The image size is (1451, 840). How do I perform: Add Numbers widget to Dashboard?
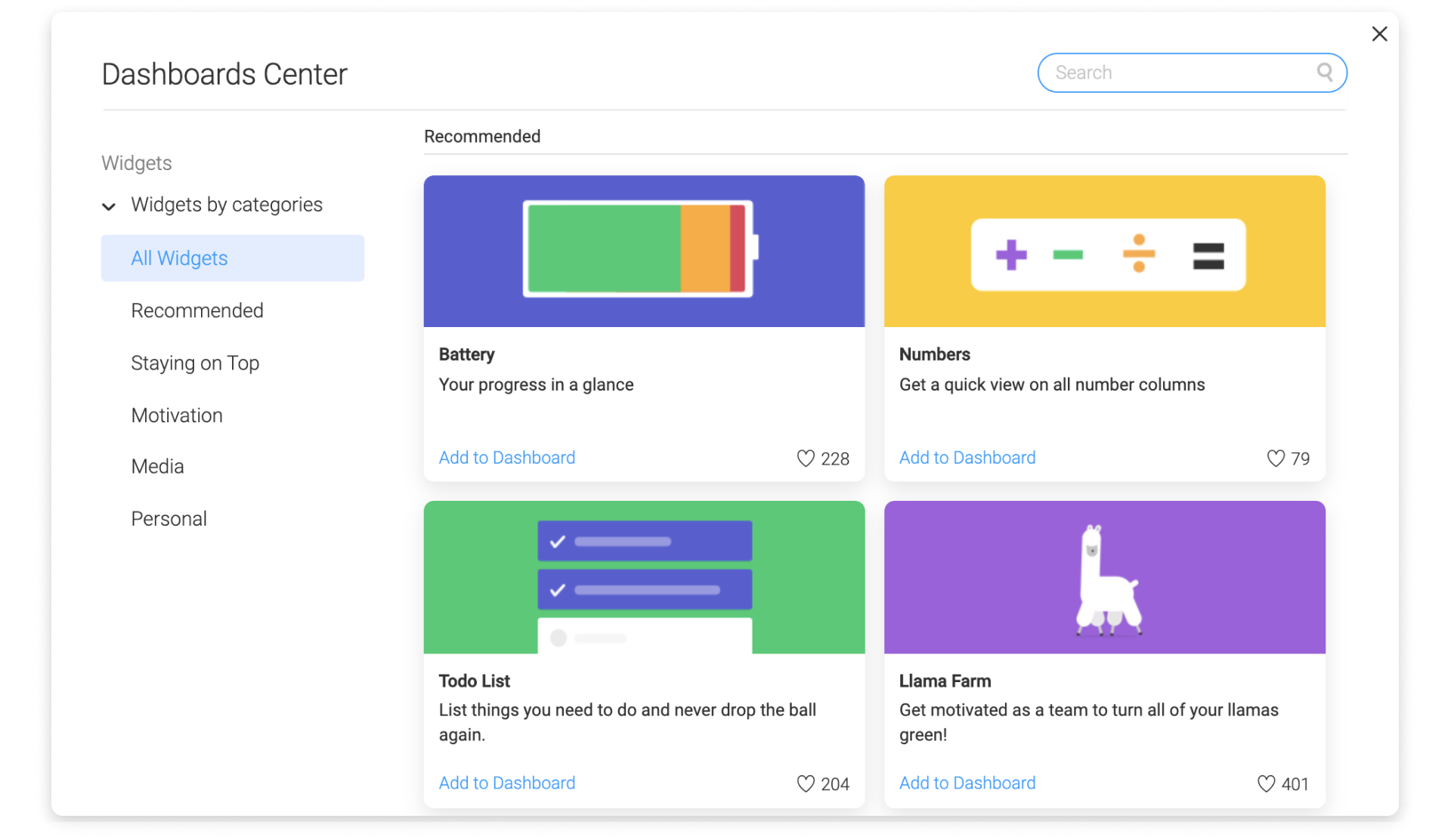point(967,458)
